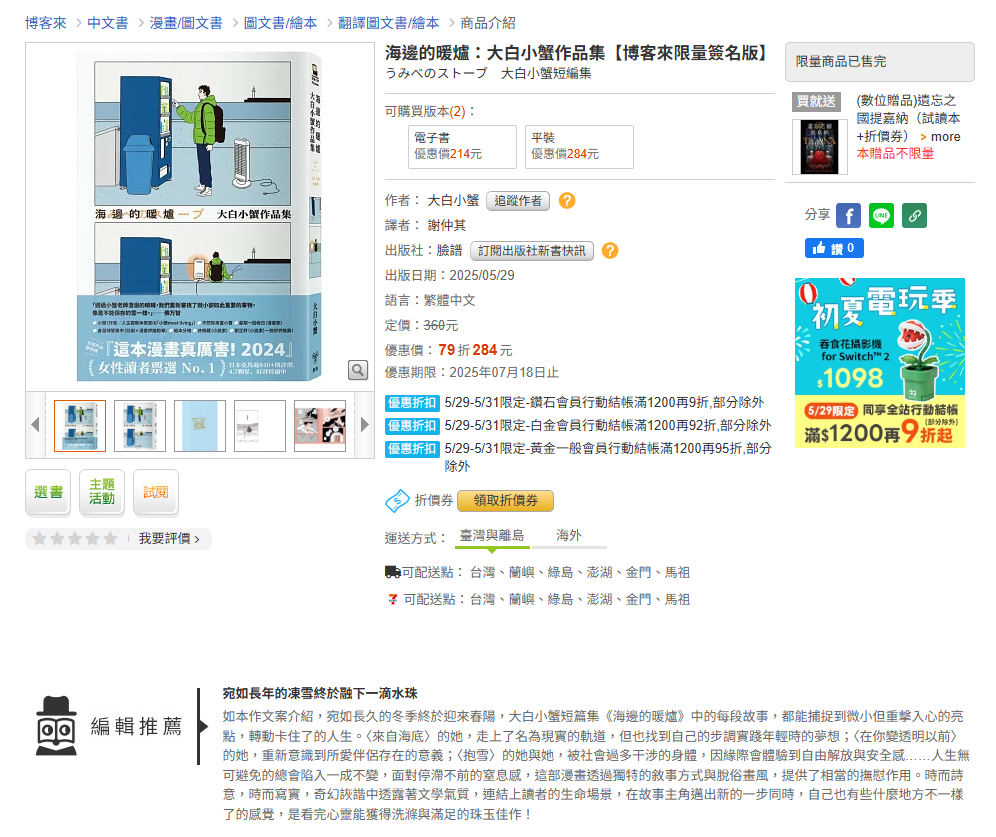Click text '出版日期：2025/05/29'
This screenshot has height=837, width=996.
click(450, 276)
